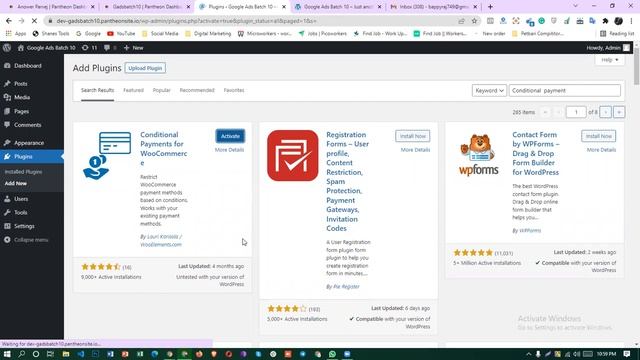Open More Details for Conditional Payments

(229, 150)
